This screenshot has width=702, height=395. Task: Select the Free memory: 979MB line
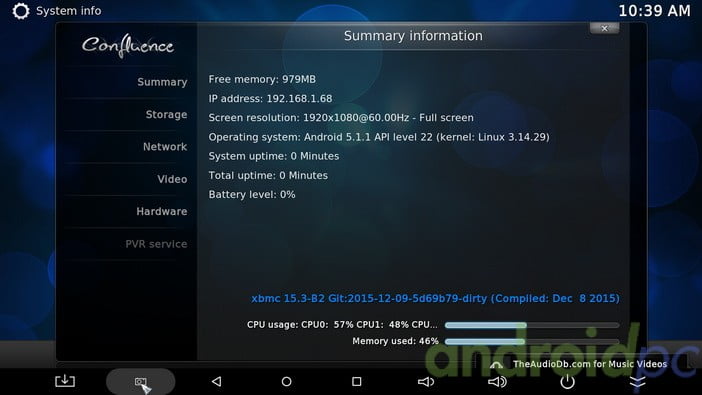(262, 79)
